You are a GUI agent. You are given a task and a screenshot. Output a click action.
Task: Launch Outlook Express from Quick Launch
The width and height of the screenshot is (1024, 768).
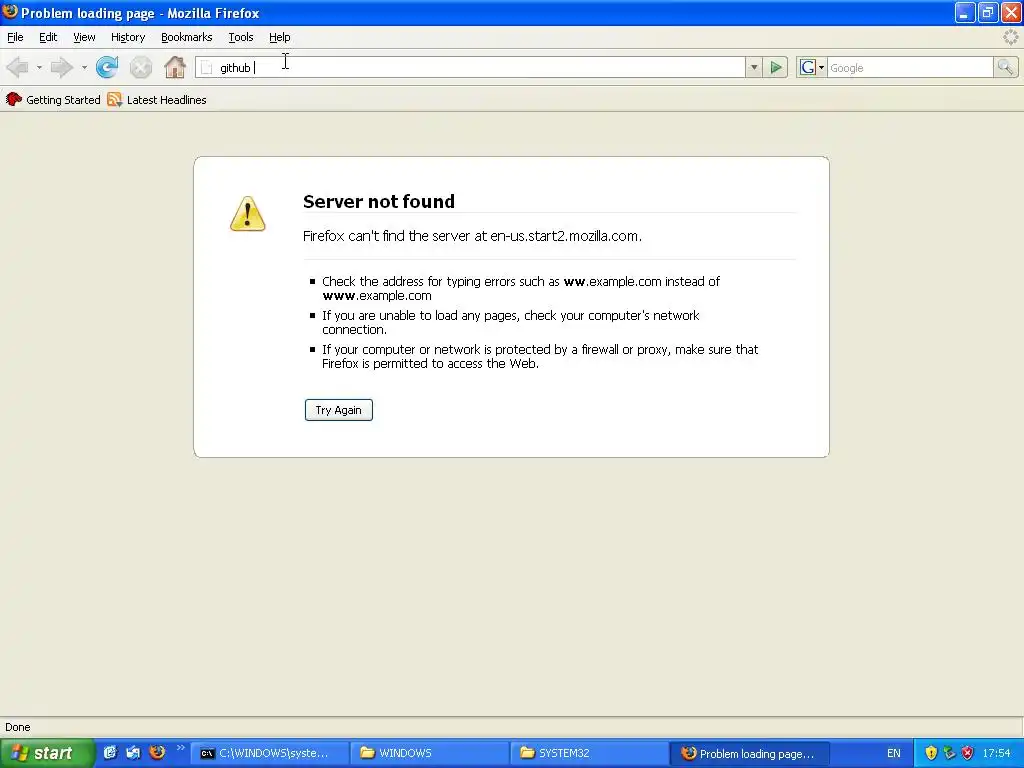click(x=133, y=752)
